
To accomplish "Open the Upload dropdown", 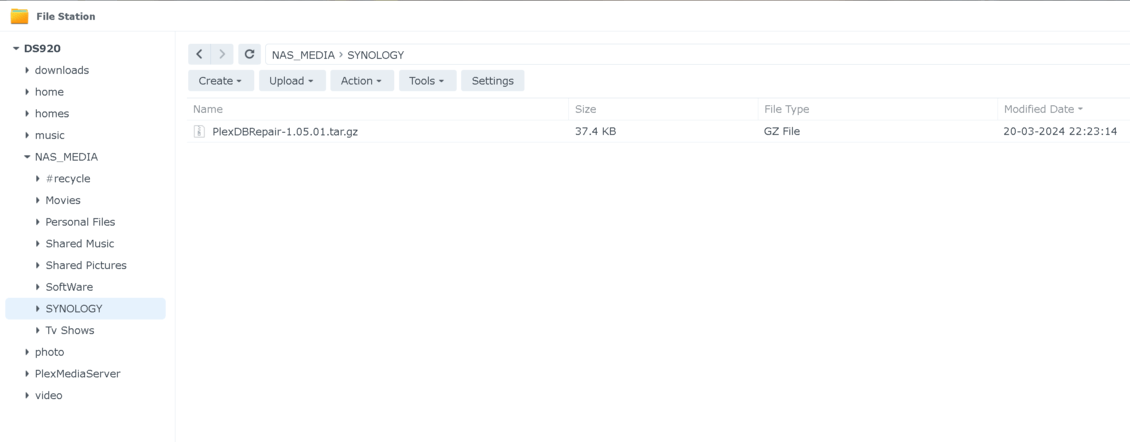I will (292, 81).
